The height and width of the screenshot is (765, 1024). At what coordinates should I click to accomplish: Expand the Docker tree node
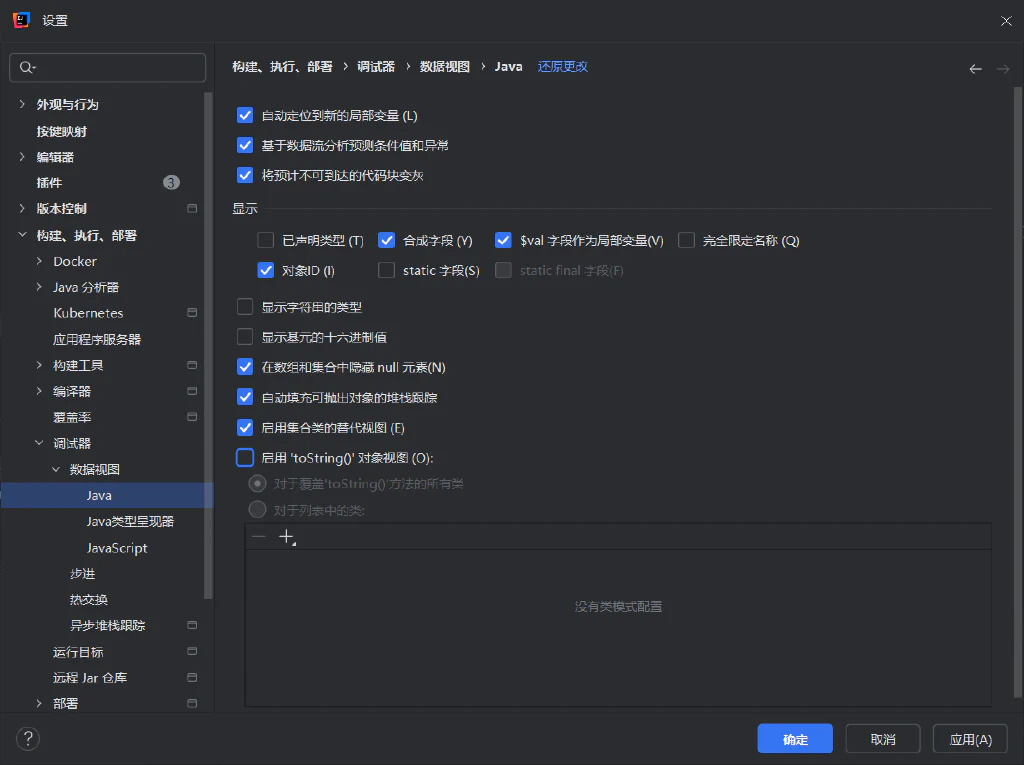tap(39, 261)
